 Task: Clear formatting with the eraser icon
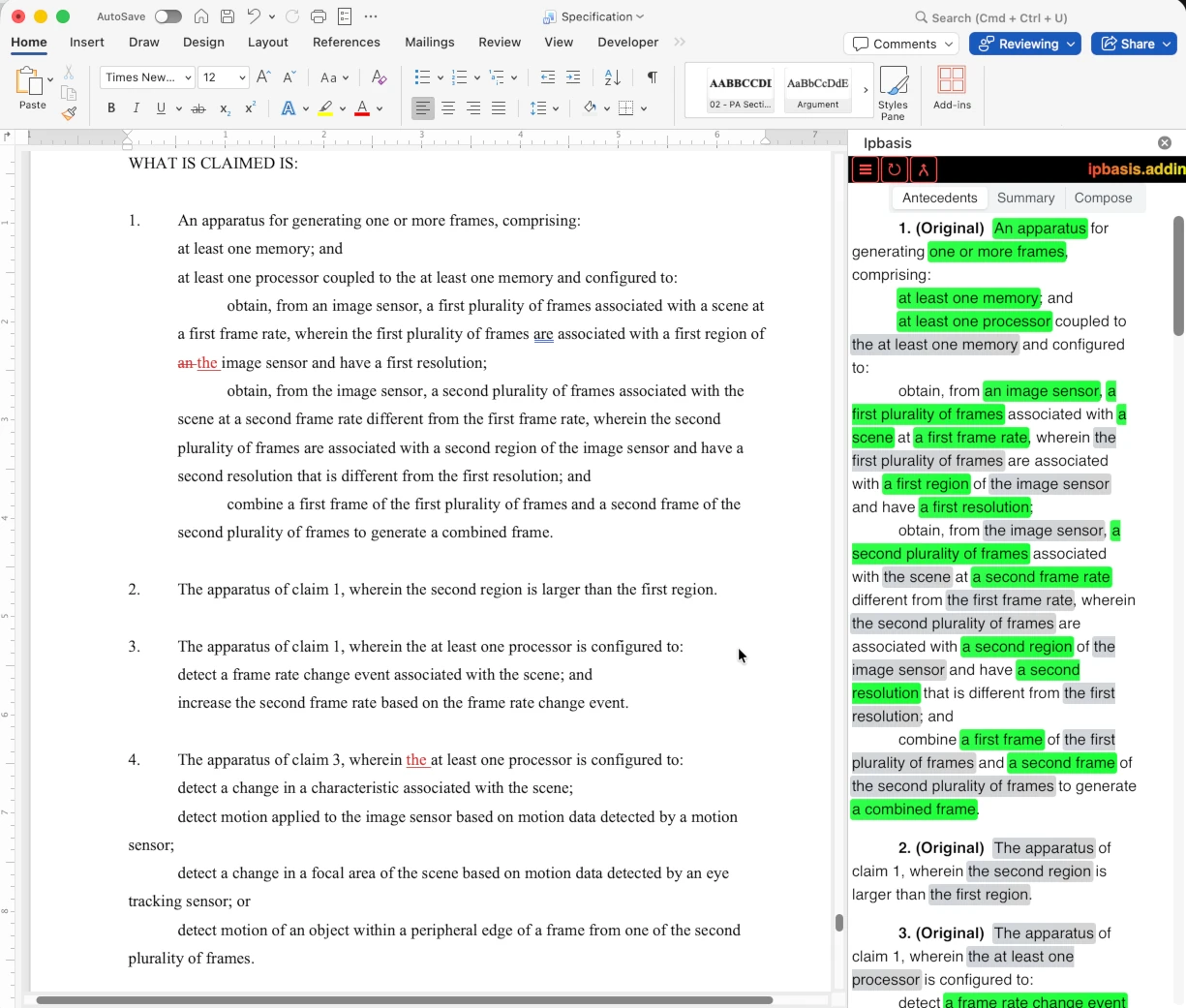click(x=379, y=77)
